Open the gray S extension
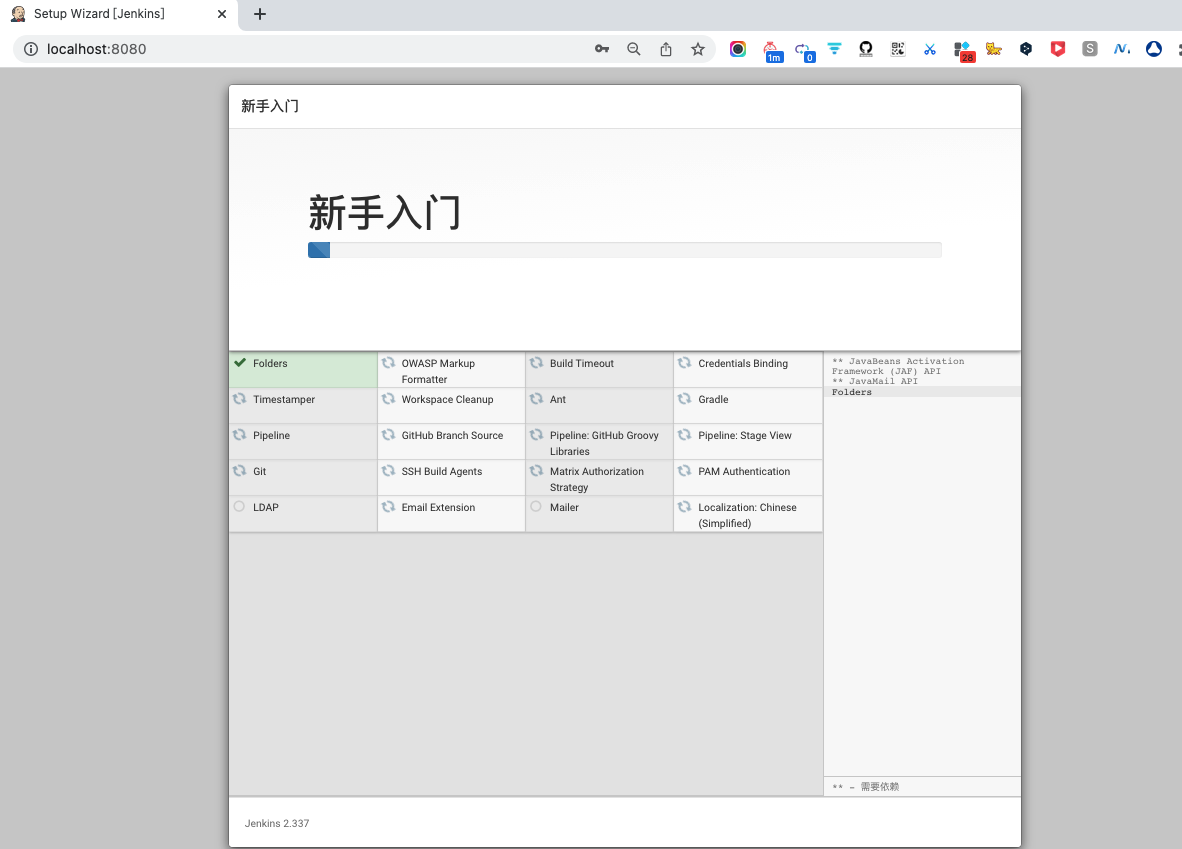1182x849 pixels. coord(1090,49)
